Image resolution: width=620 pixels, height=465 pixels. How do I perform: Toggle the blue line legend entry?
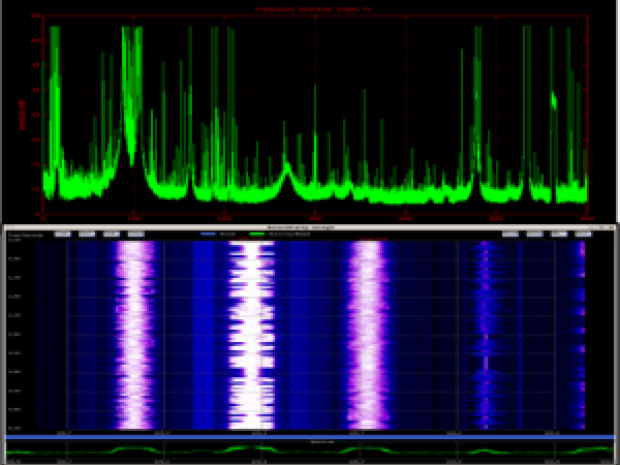tap(217, 234)
